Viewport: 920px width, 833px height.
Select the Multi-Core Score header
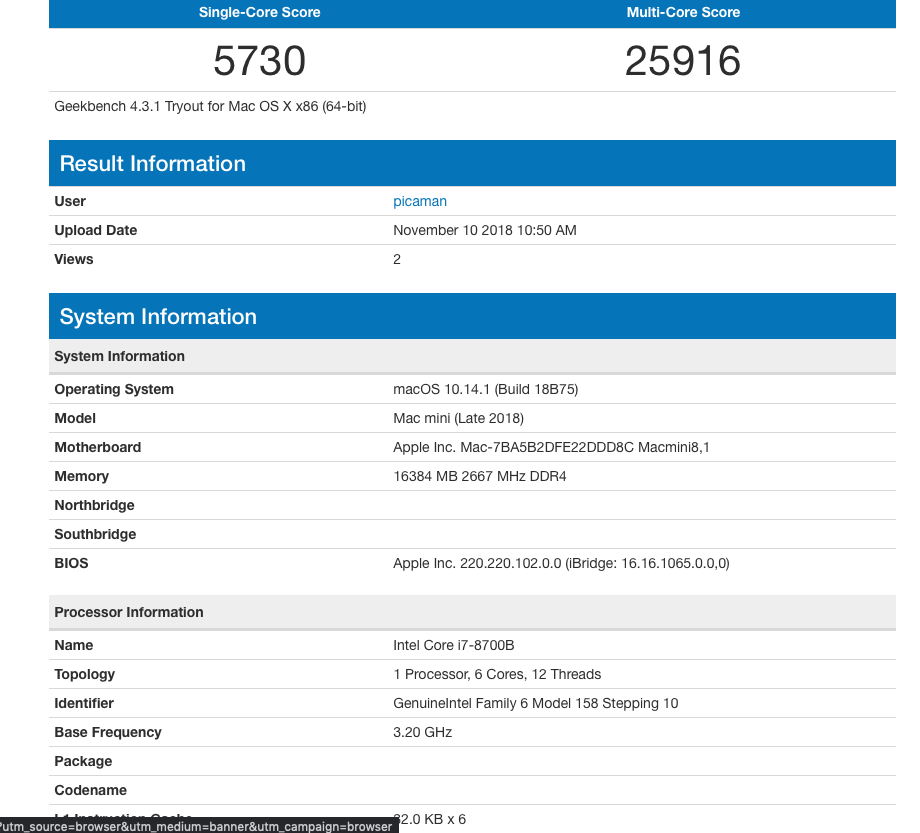click(683, 12)
